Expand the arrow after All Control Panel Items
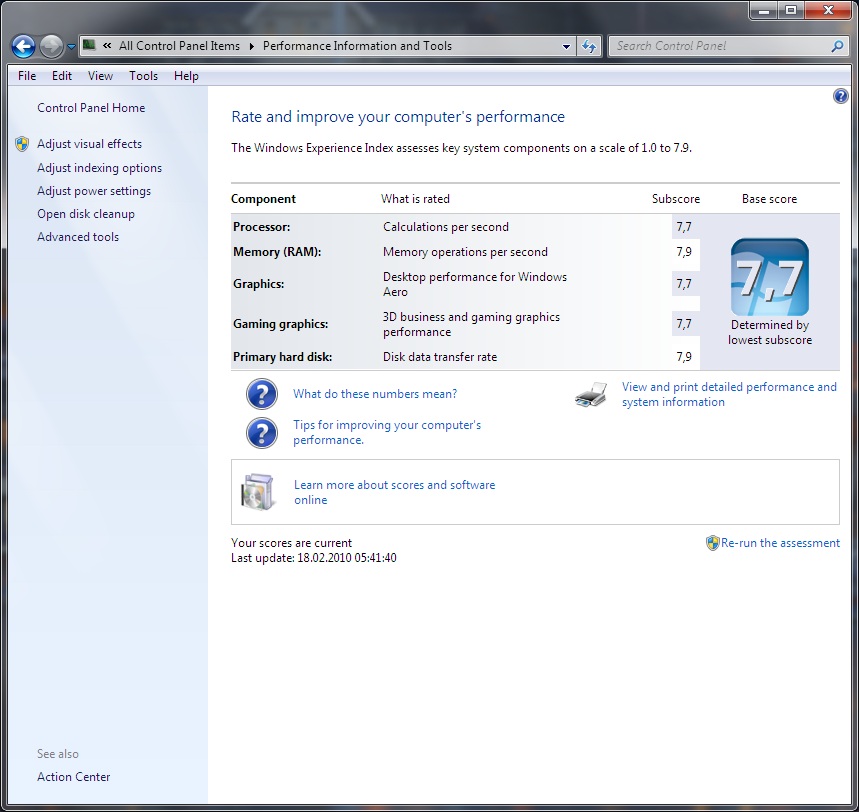Image resolution: width=859 pixels, height=812 pixels. click(251, 46)
